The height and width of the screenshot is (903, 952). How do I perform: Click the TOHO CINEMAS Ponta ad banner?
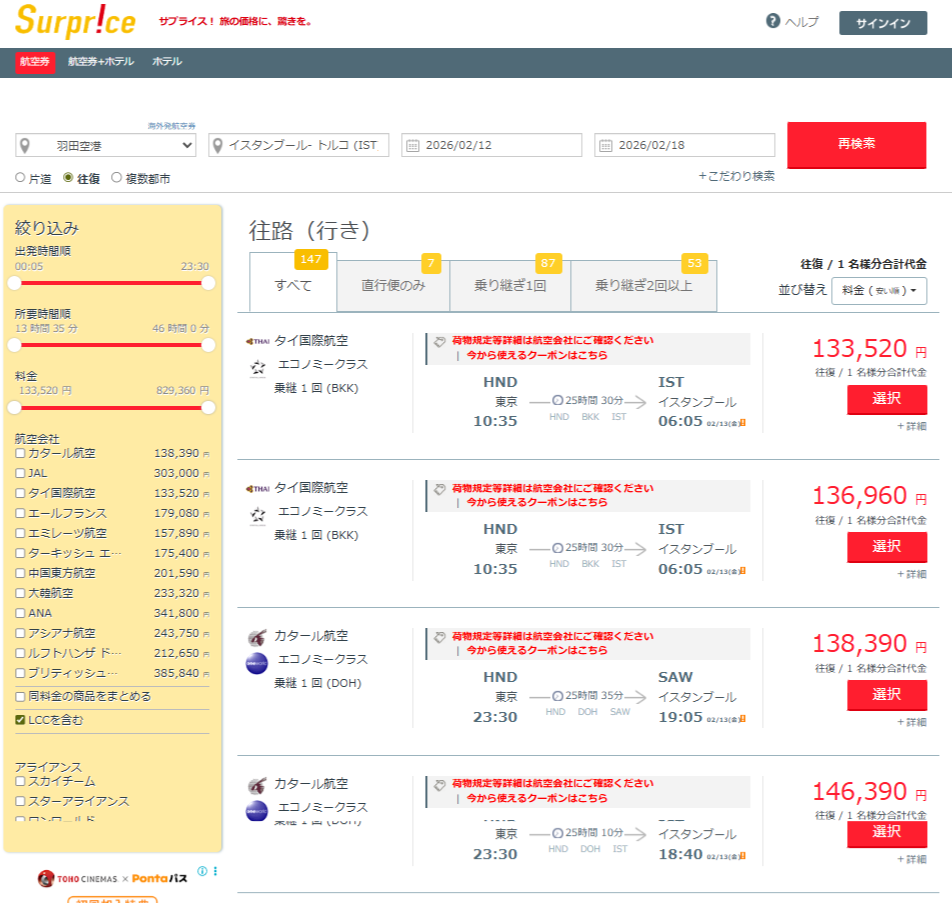point(112,879)
